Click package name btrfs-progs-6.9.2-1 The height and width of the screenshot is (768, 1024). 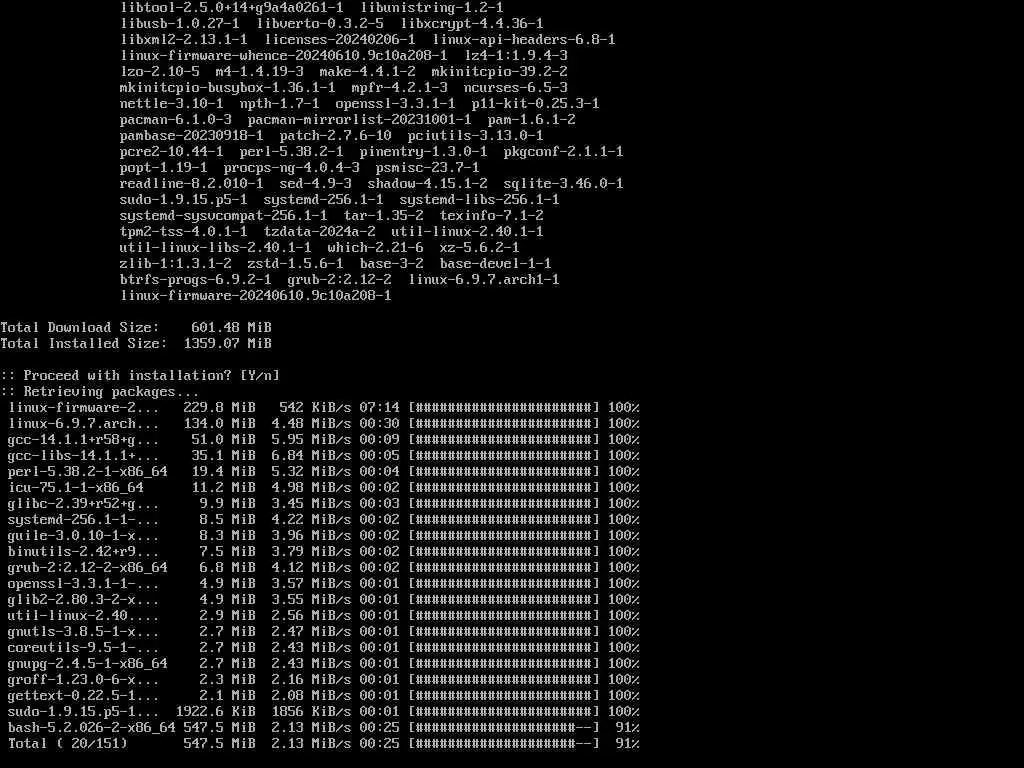pos(195,280)
